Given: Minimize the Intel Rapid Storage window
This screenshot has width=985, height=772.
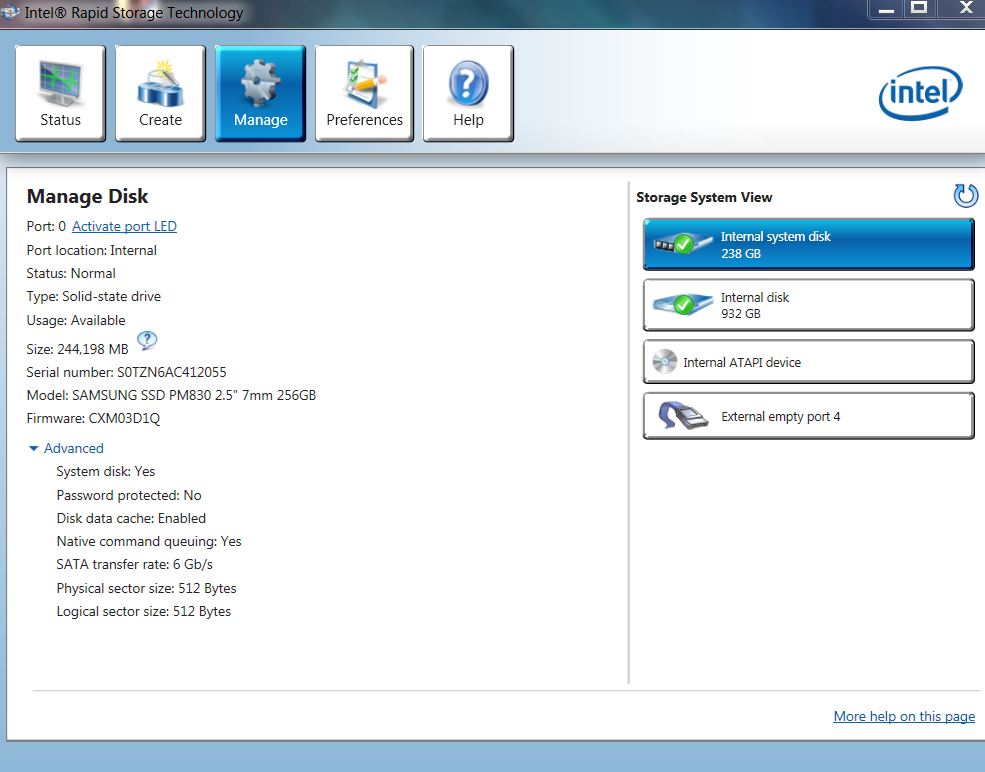Looking at the screenshot, I should click(x=886, y=9).
